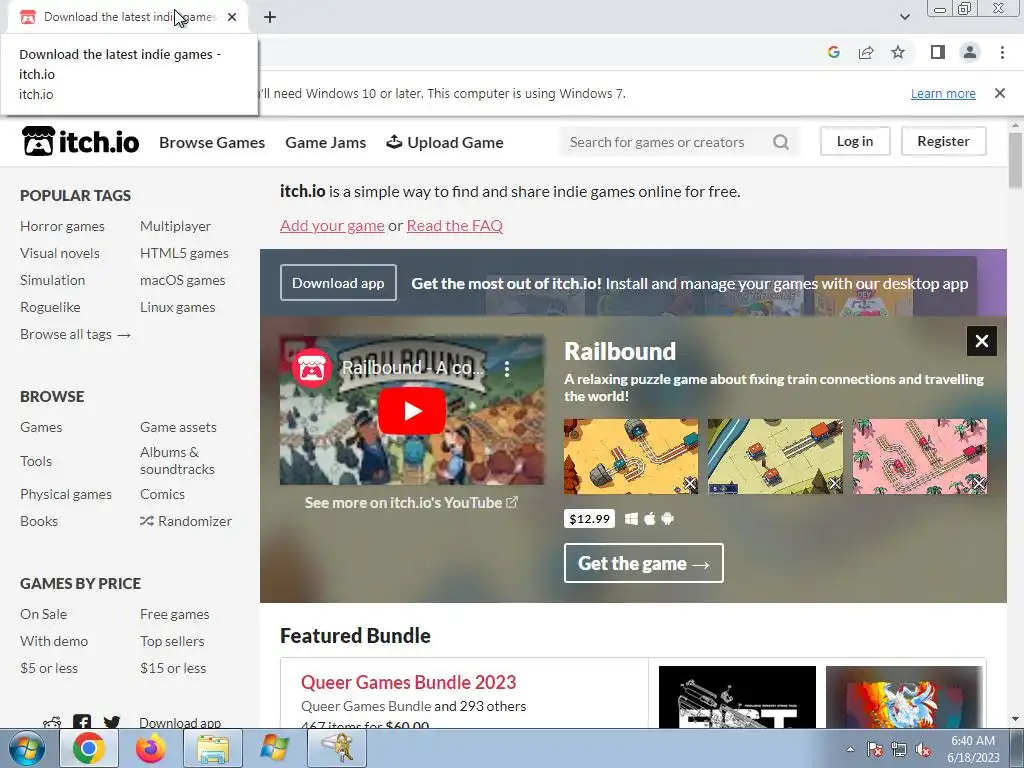This screenshot has width=1024, height=768.
Task: Browse Game assets
Action: [178, 427]
